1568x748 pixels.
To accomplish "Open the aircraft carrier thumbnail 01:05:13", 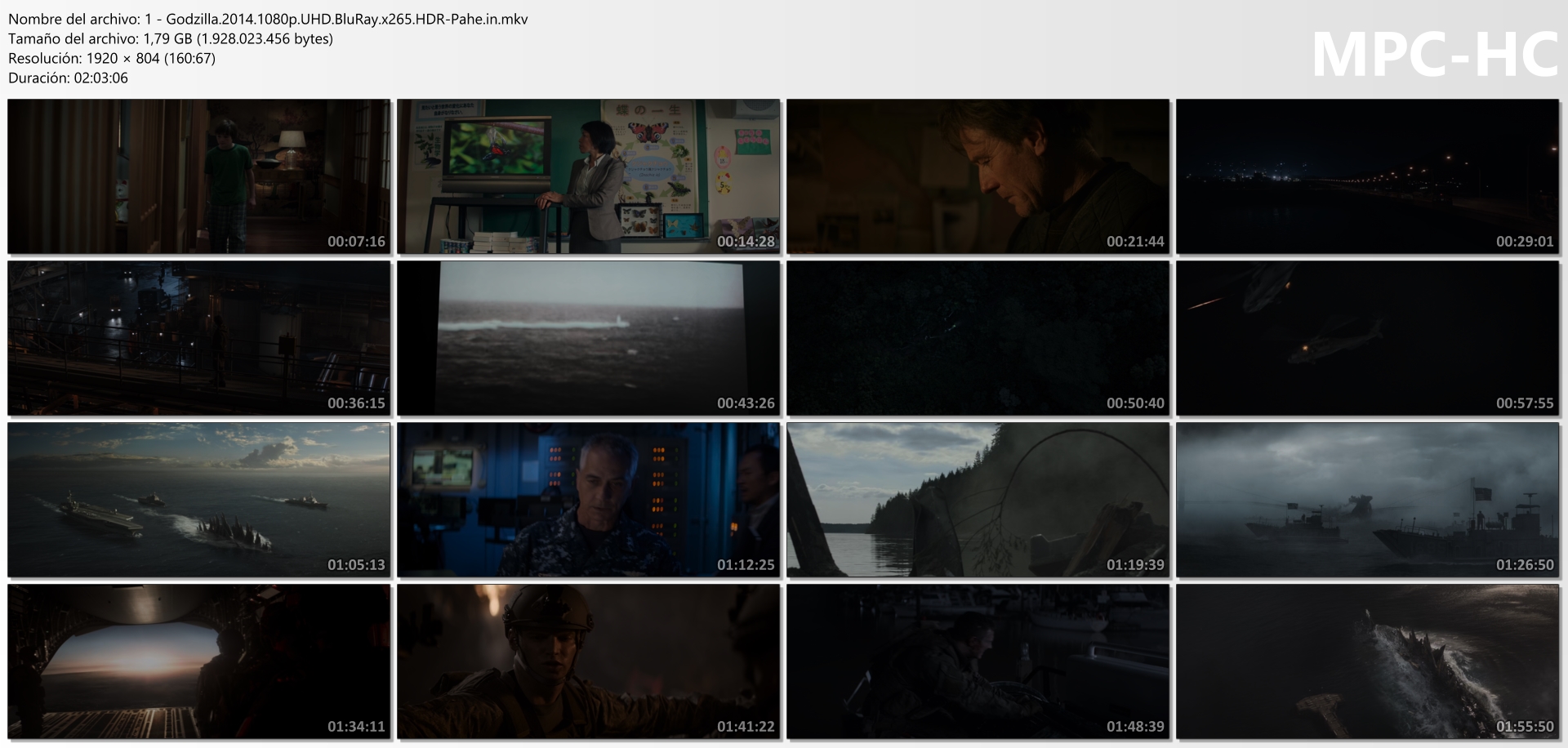I will click(199, 500).
